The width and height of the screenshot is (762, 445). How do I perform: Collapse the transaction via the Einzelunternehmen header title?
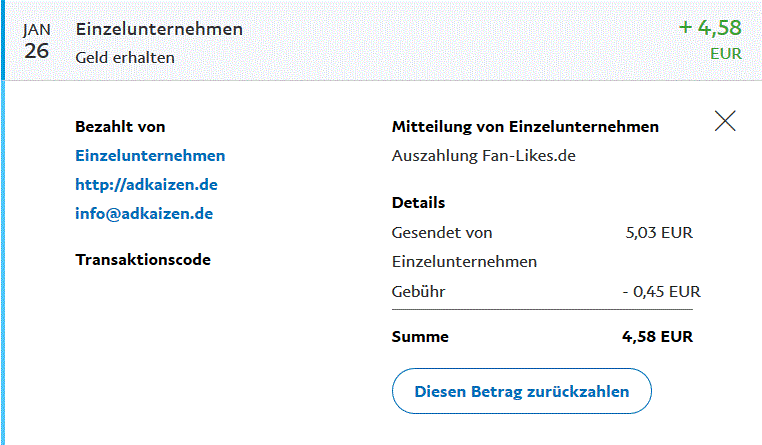click(x=159, y=29)
